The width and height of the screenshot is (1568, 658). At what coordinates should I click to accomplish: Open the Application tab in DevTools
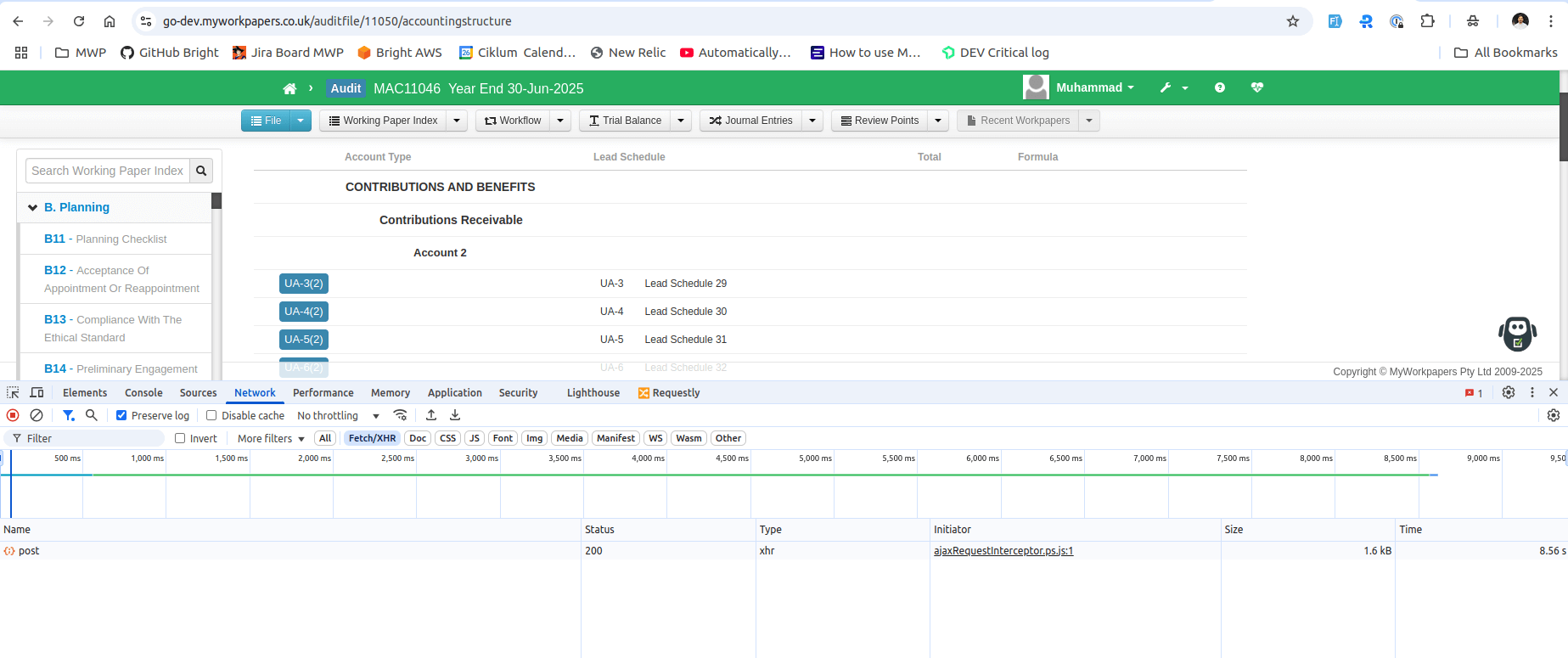click(455, 392)
